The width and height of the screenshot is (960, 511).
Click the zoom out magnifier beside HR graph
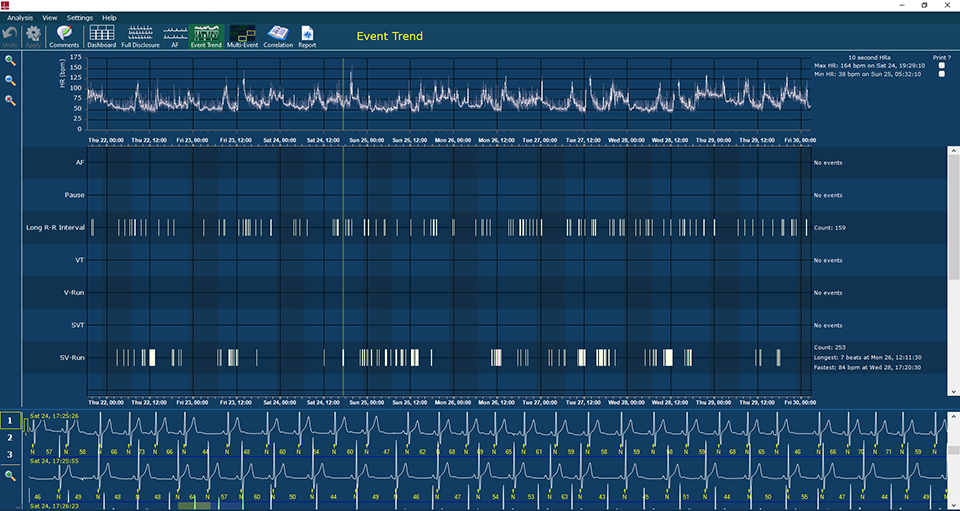pyautogui.click(x=10, y=81)
